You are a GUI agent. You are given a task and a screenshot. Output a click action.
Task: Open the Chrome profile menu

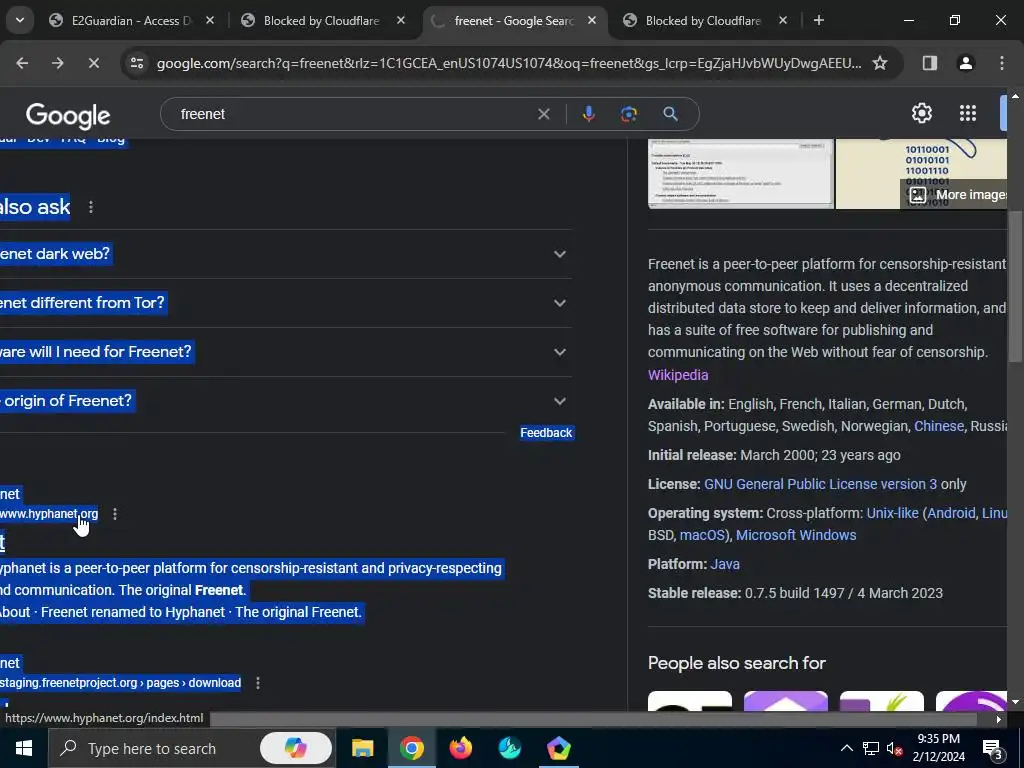coord(966,63)
